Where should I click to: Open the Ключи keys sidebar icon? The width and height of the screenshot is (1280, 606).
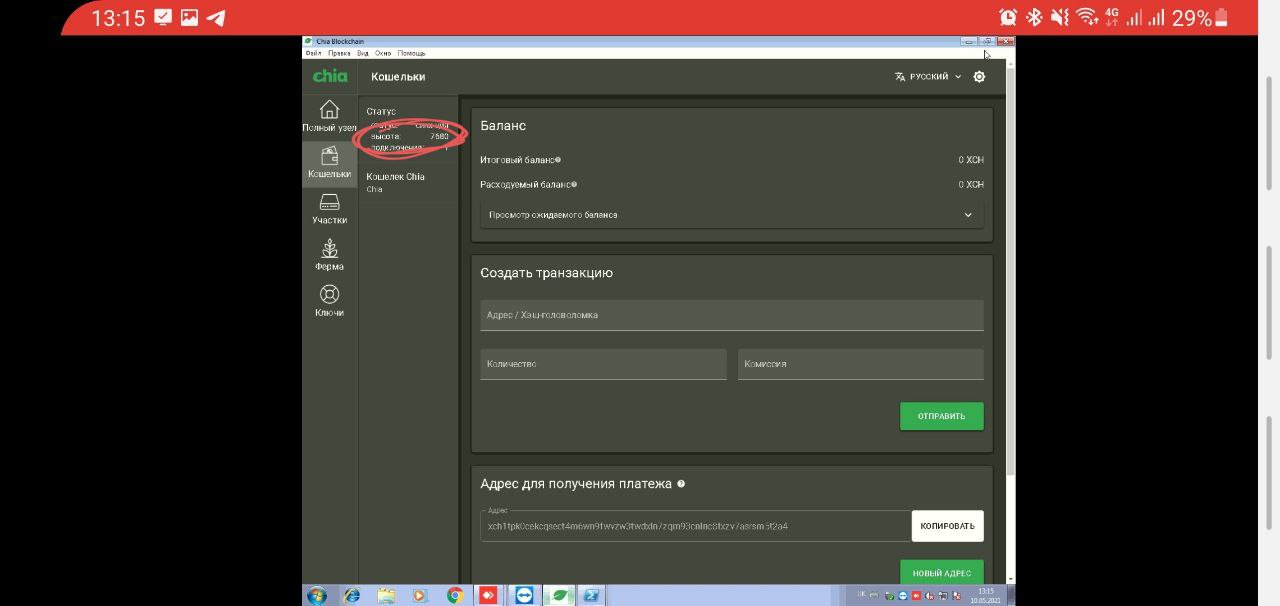tap(329, 301)
